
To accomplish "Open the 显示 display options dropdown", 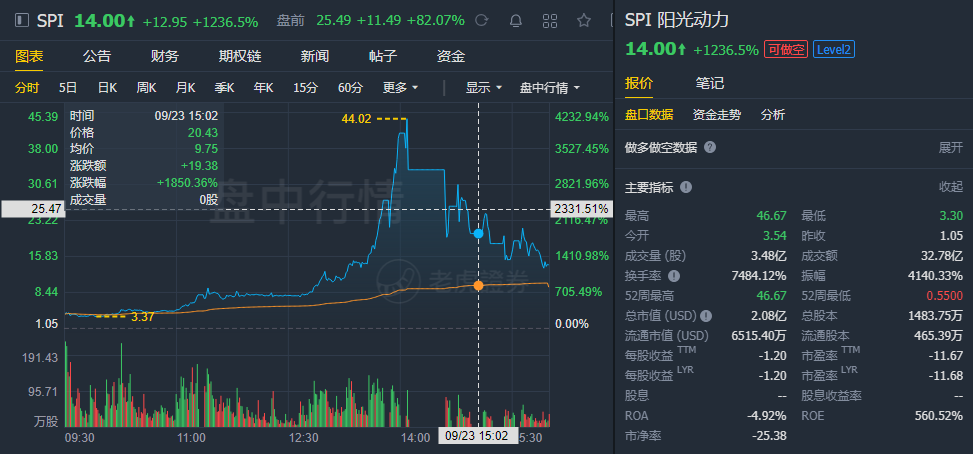I will pos(484,88).
